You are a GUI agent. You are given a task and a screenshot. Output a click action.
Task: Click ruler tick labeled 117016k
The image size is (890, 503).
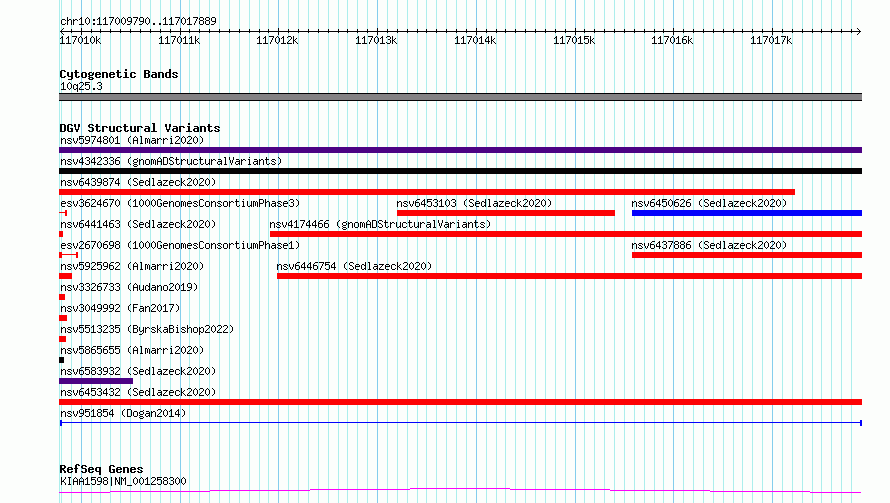(x=672, y=40)
